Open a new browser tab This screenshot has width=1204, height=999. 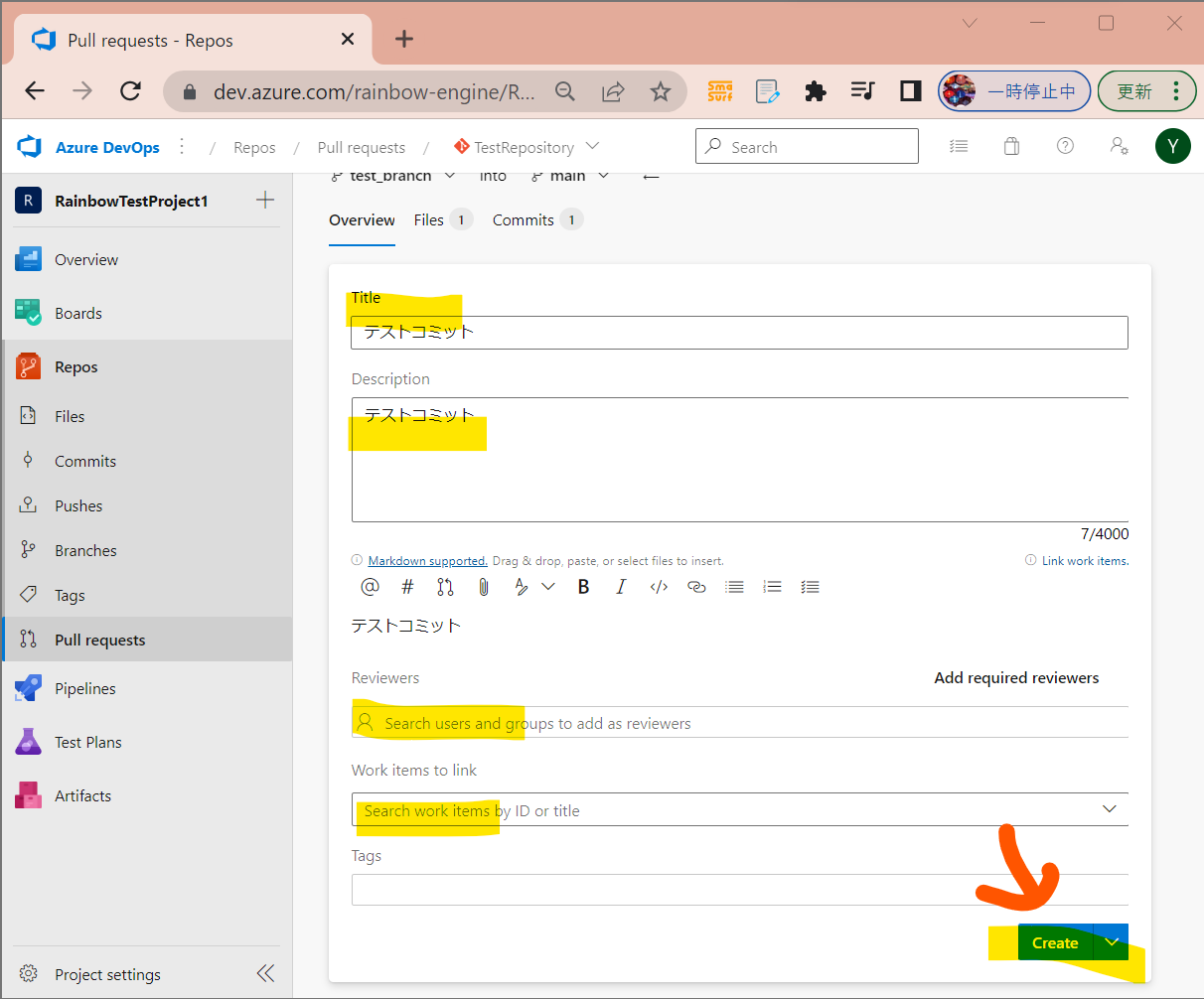(x=403, y=39)
